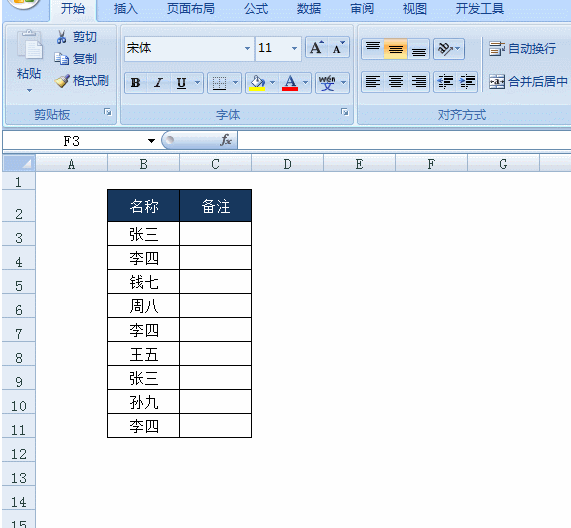Image resolution: width=571 pixels, height=528 pixels.
Task: Switch to the 开始 tab
Action: coord(72,8)
